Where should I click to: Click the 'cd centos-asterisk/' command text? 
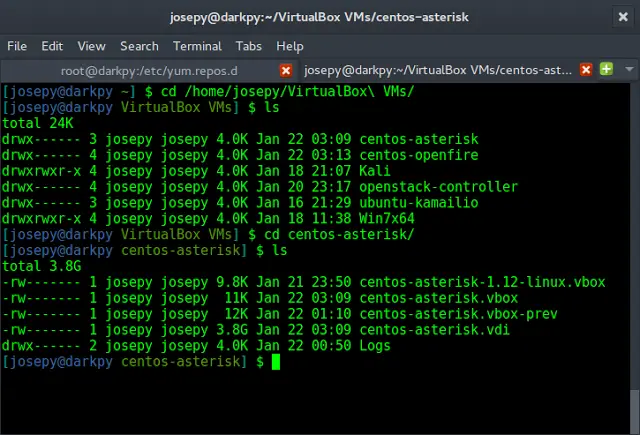(x=339, y=235)
